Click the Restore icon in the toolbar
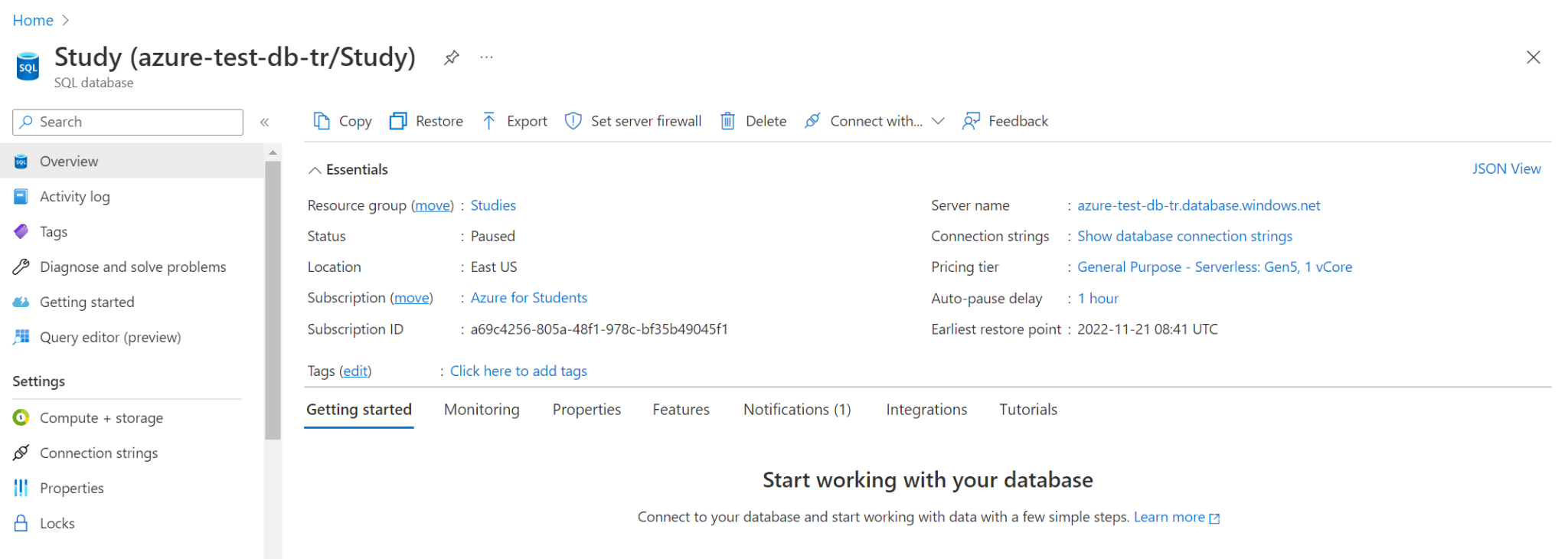The image size is (1568, 559). pyautogui.click(x=398, y=121)
